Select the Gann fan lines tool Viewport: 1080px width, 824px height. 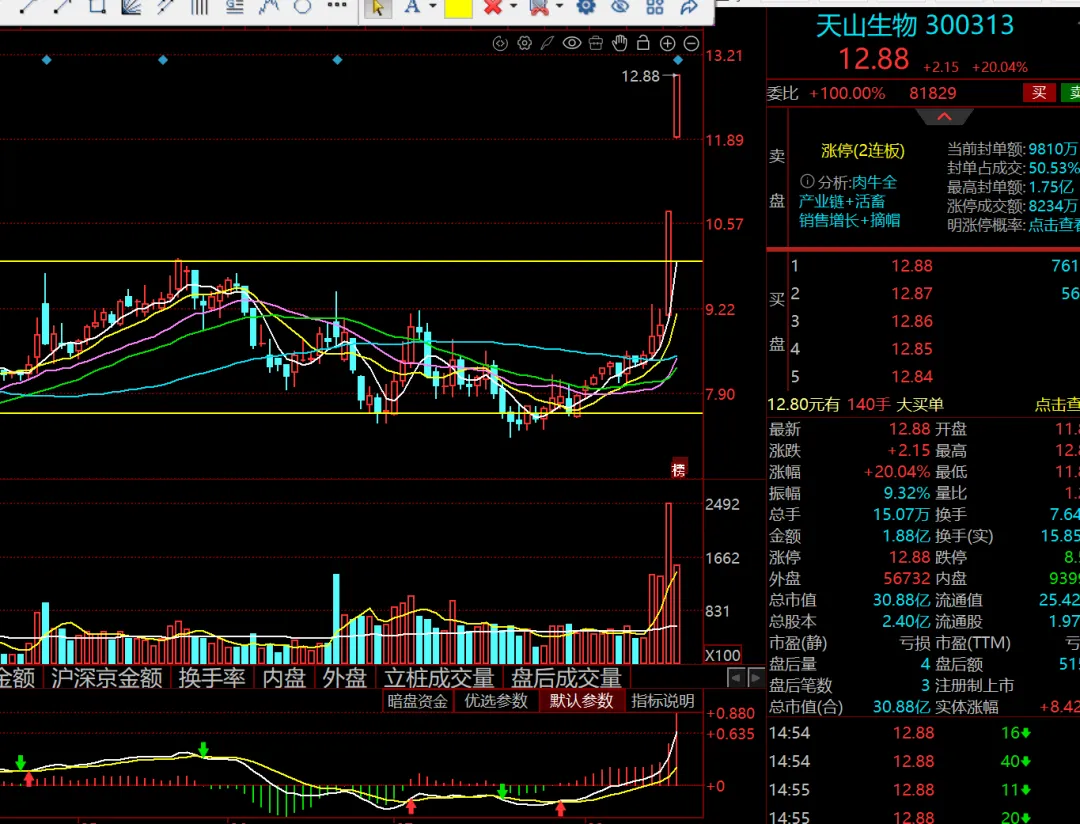[131, 7]
